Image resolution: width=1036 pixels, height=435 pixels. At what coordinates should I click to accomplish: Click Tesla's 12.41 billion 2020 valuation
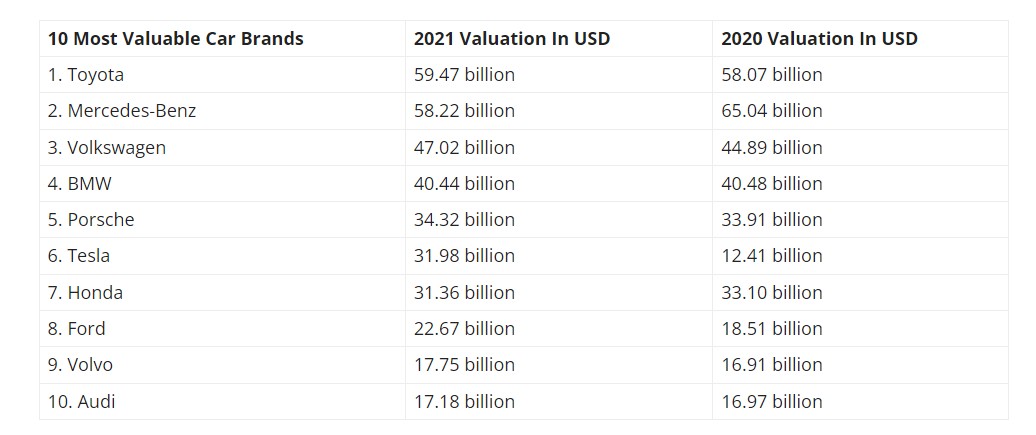pos(771,256)
